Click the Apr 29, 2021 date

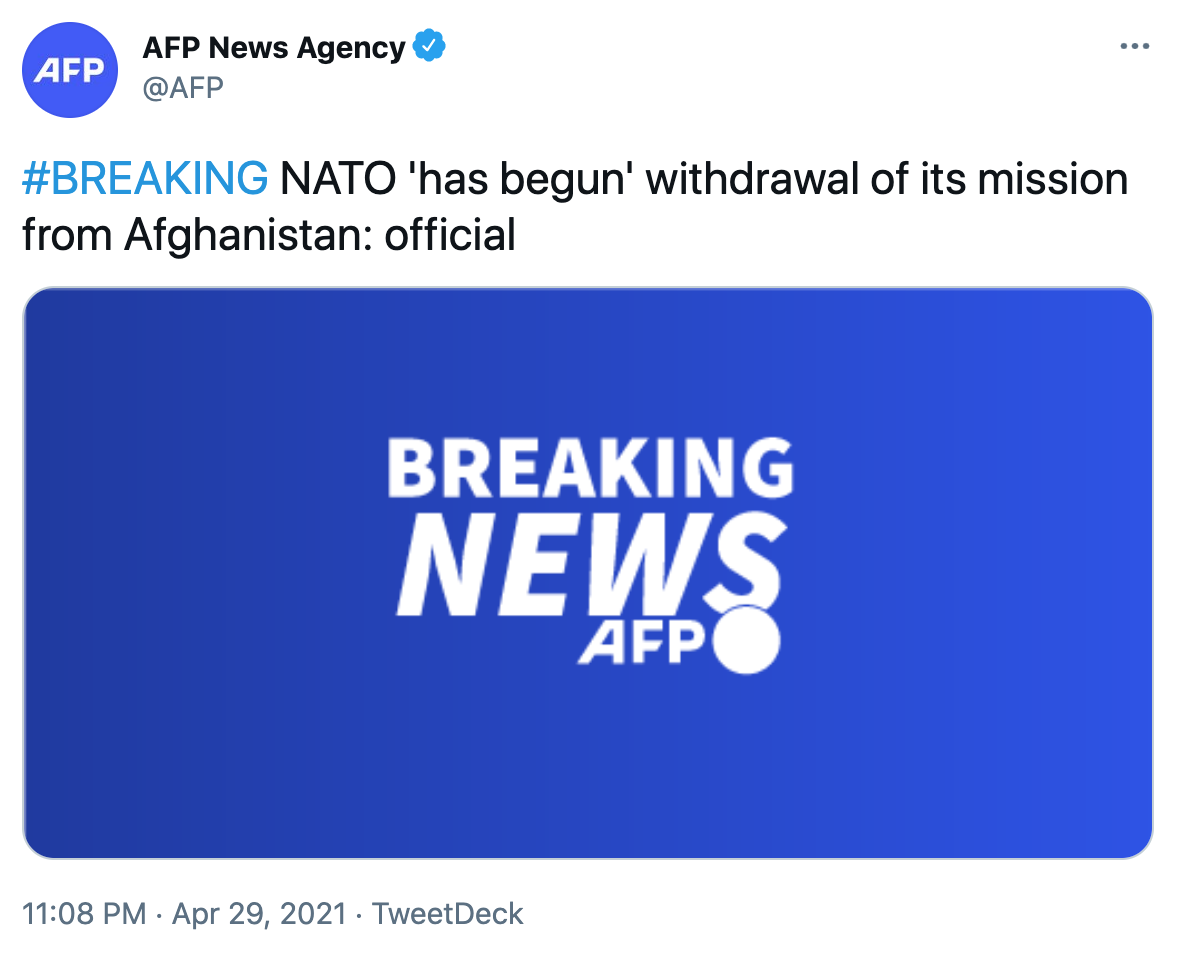point(259,914)
